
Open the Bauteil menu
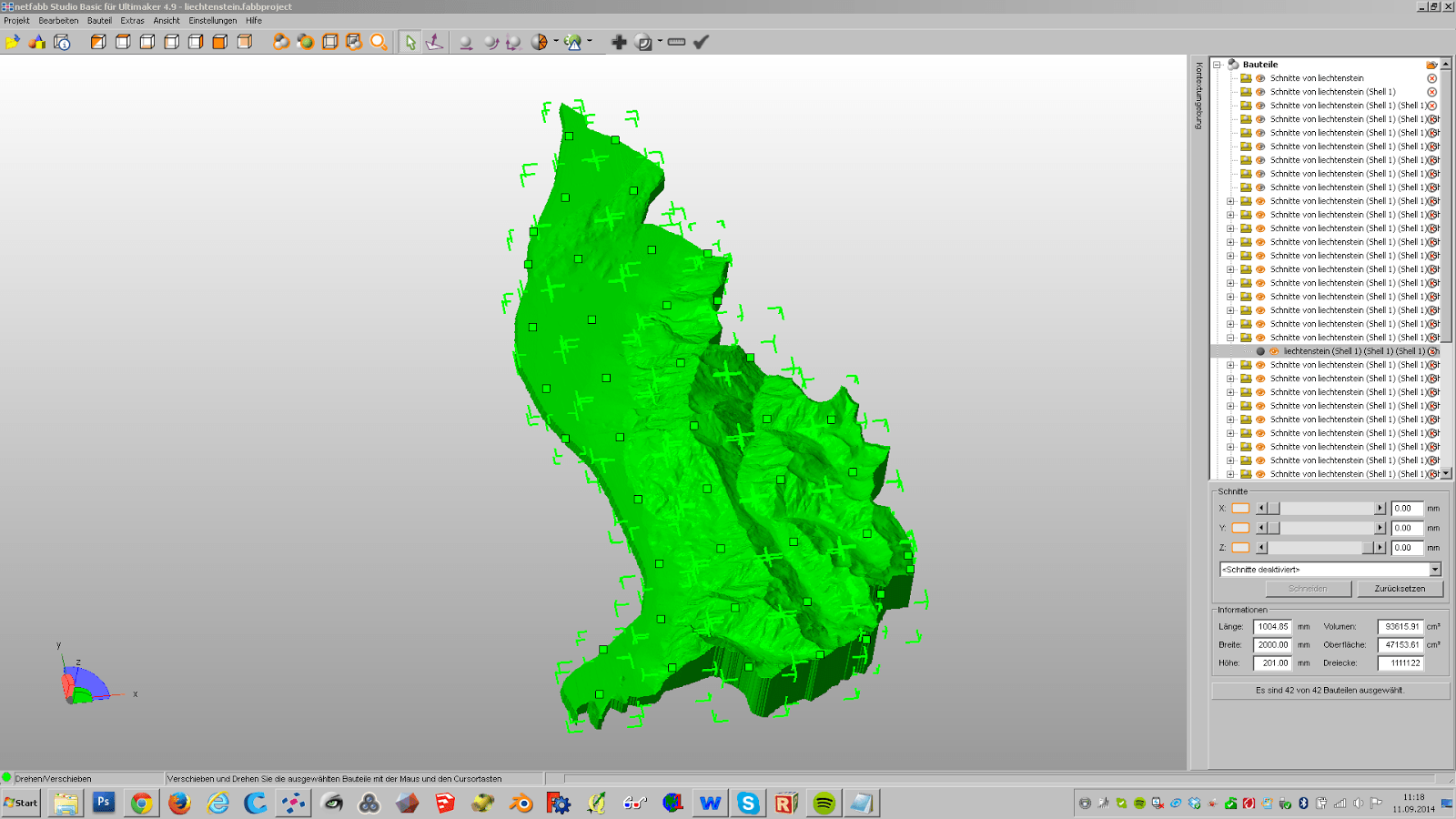pyautogui.click(x=99, y=20)
